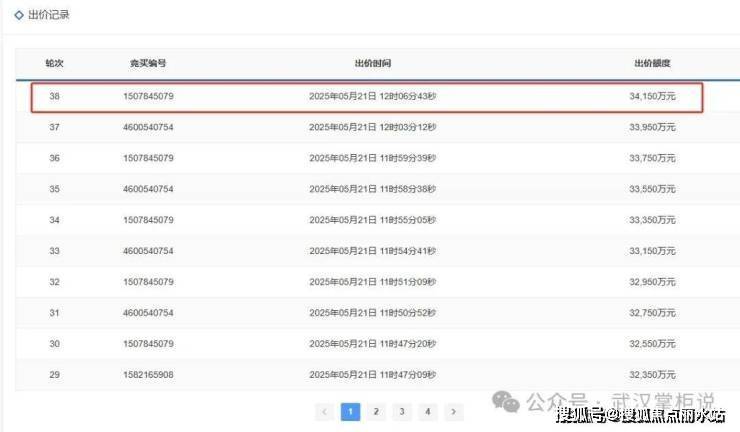Click bid amount 34,150万元
Image resolution: width=740 pixels, height=432 pixels.
pos(652,96)
